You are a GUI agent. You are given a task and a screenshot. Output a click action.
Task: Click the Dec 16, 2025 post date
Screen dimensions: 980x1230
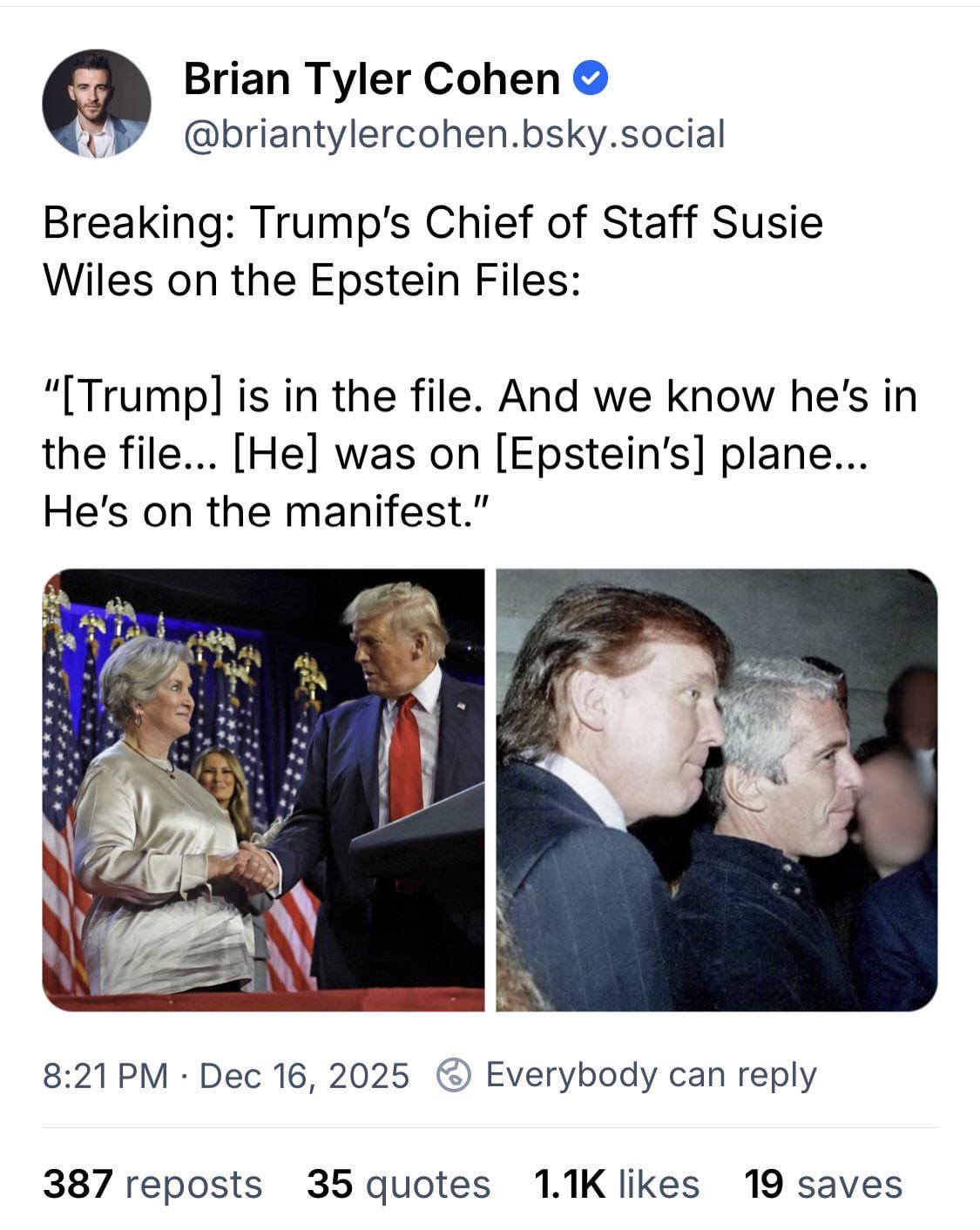[304, 1076]
